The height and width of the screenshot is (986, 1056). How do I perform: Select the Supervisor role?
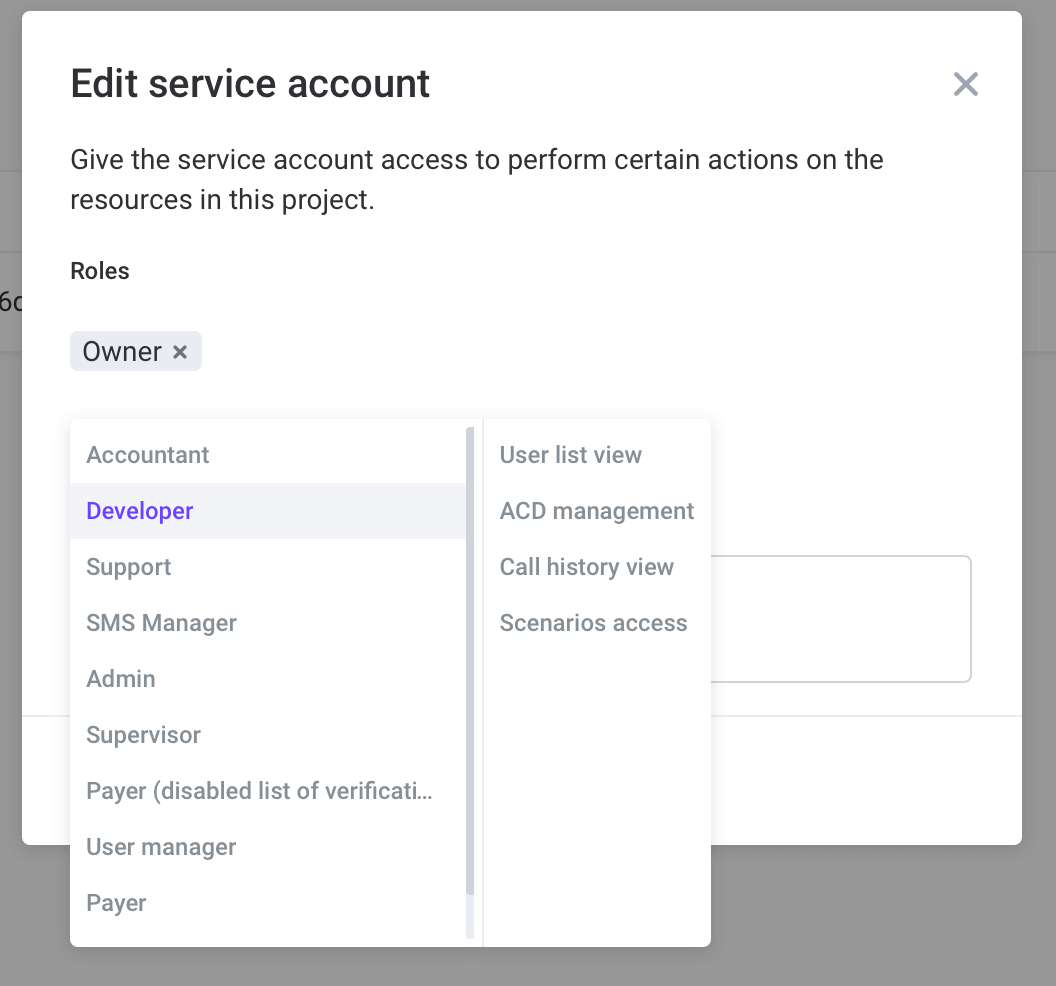click(143, 735)
